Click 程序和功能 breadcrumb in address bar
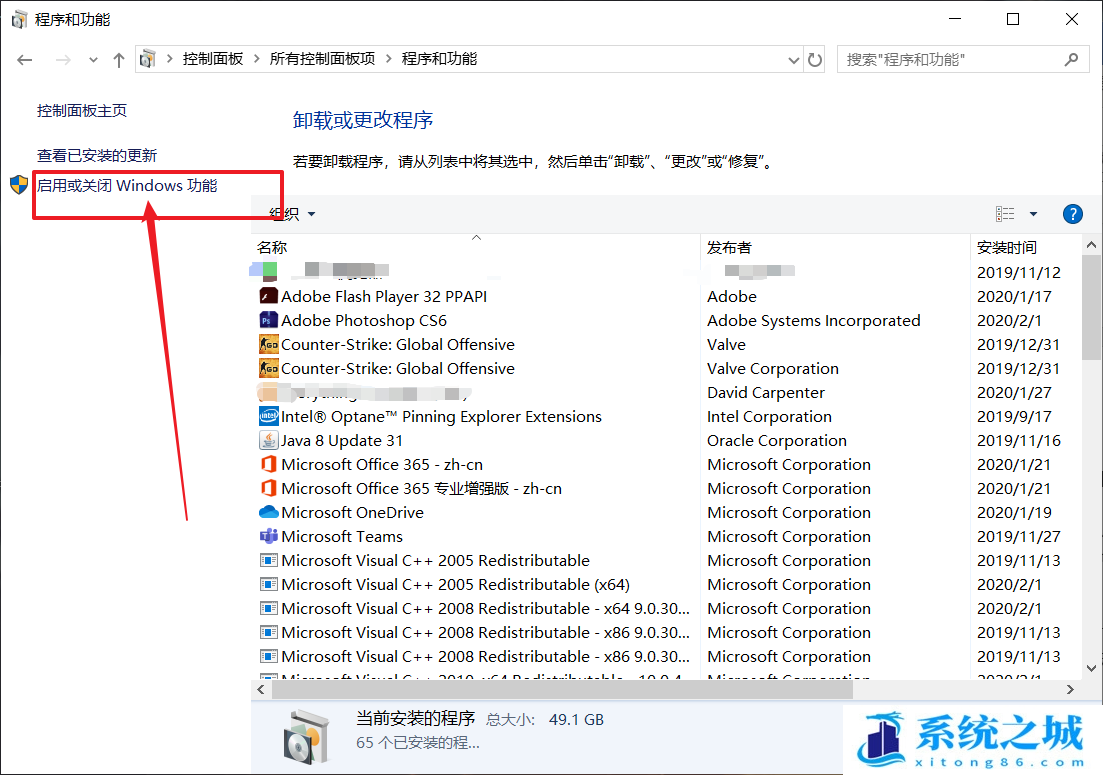The width and height of the screenshot is (1103, 775). [440, 59]
